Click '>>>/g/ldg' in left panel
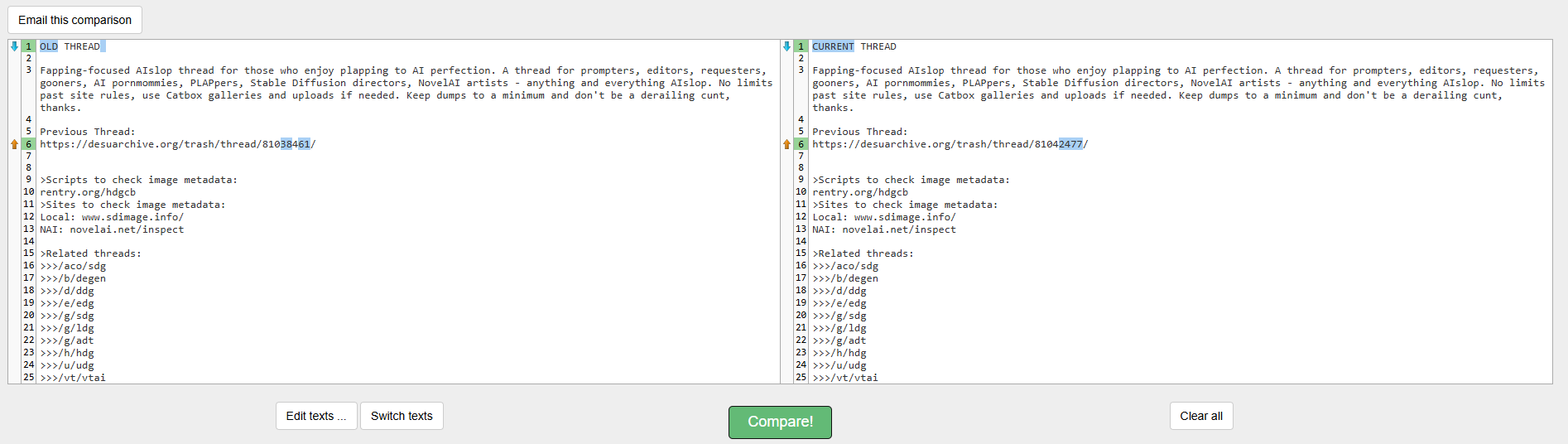Screen dimensions: 1568x444 (67, 328)
